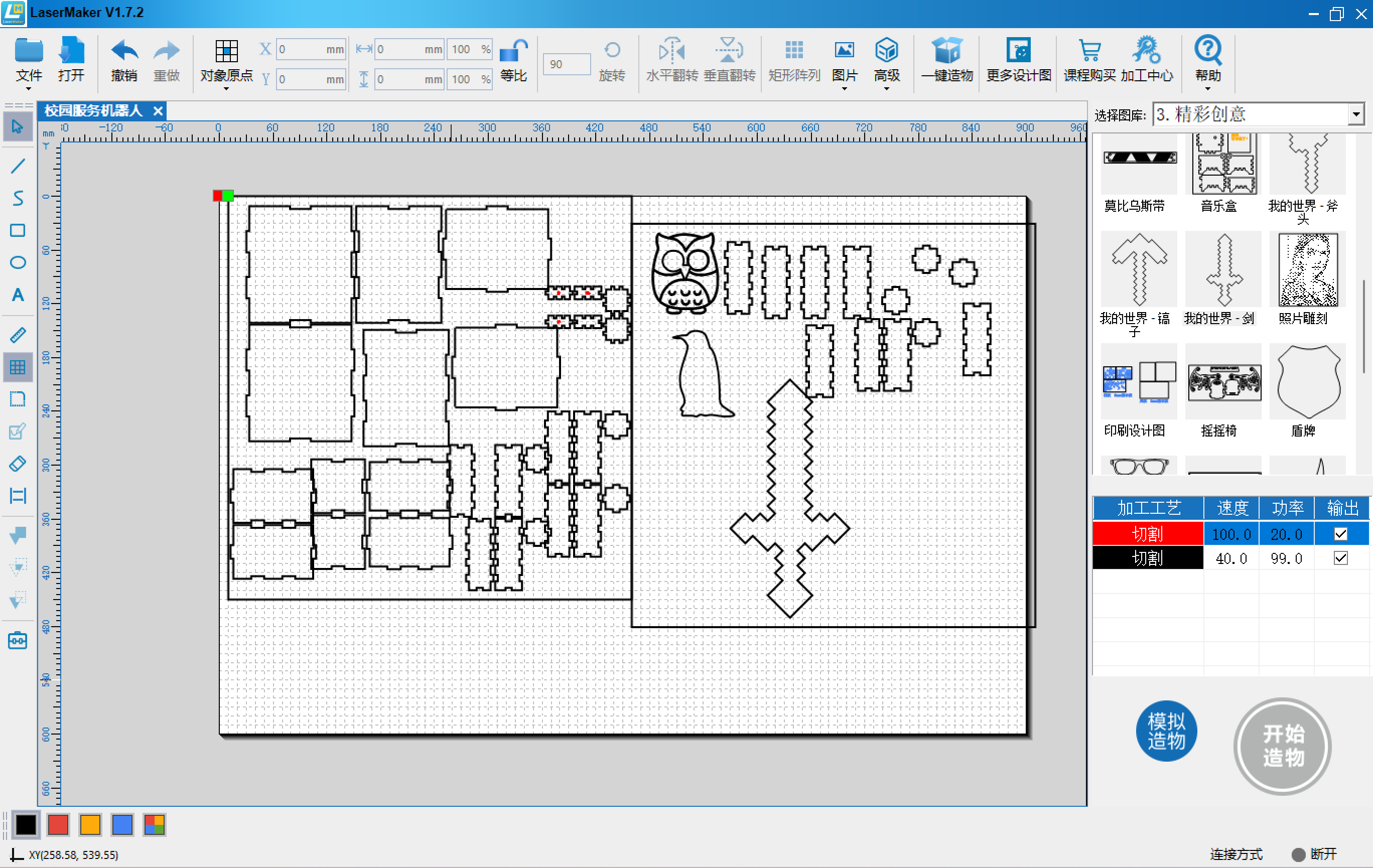Select the rectangle tool

pos(18,230)
